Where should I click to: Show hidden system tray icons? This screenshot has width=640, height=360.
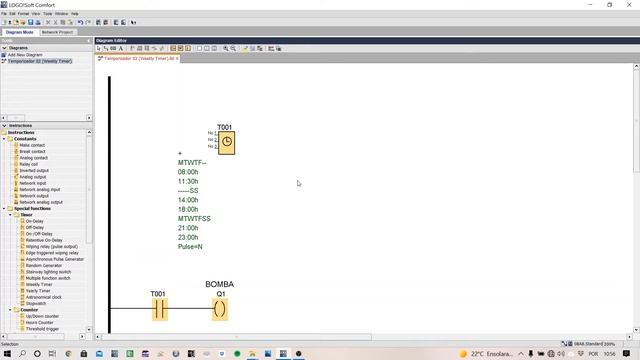tap(521, 353)
